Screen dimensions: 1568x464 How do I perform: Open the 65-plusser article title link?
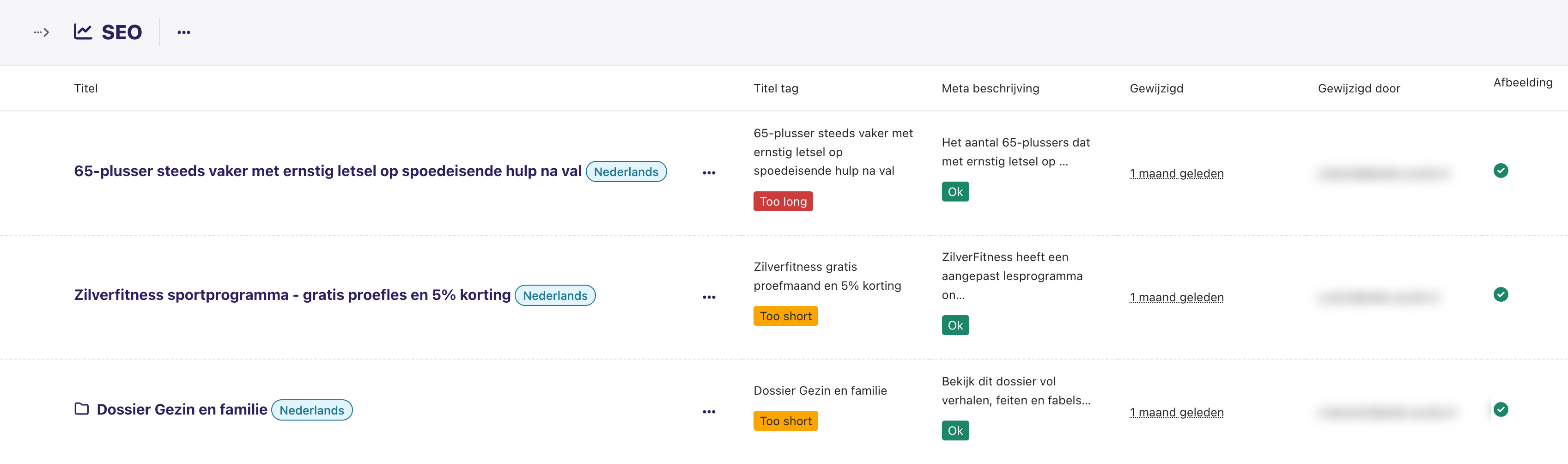point(328,171)
